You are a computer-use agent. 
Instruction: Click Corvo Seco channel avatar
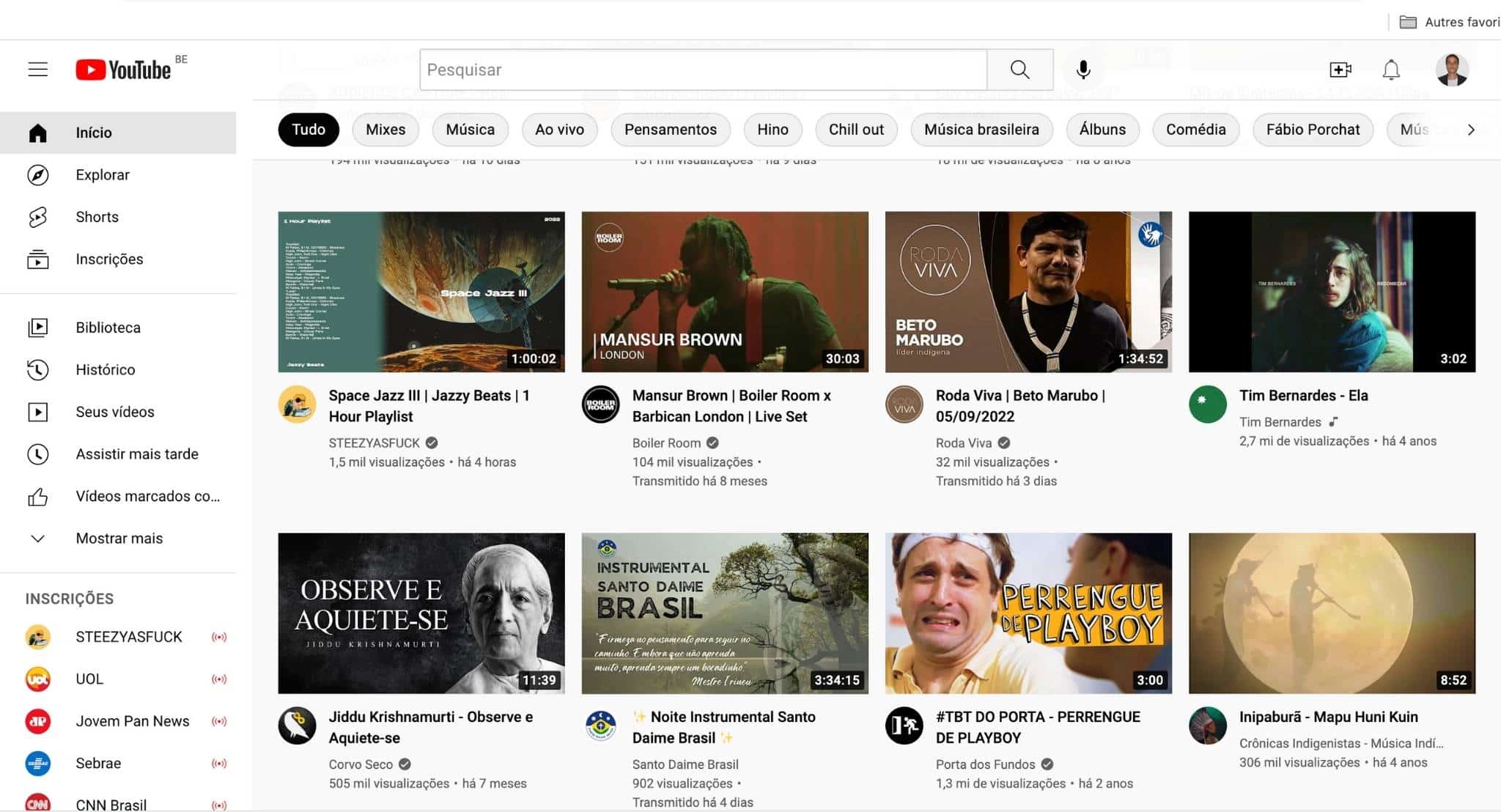[298, 726]
